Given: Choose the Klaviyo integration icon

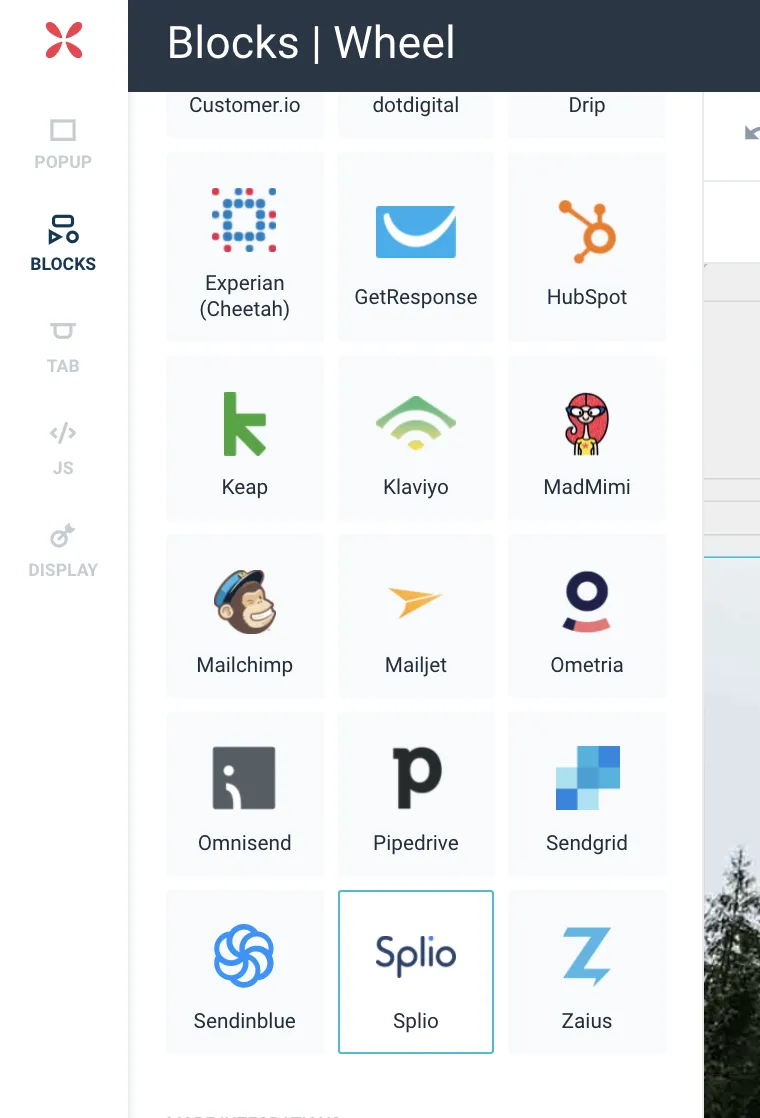Looking at the screenshot, I should [416, 423].
